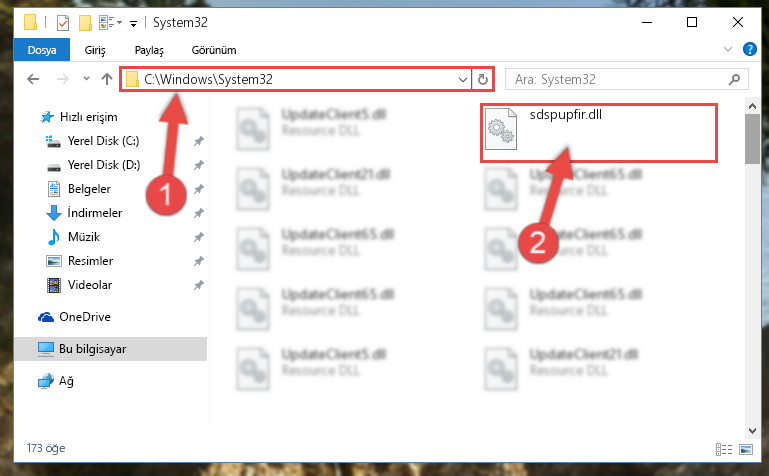Screen dimensions: 769x476
Task: Click the Back navigation arrow
Action: coord(33,79)
